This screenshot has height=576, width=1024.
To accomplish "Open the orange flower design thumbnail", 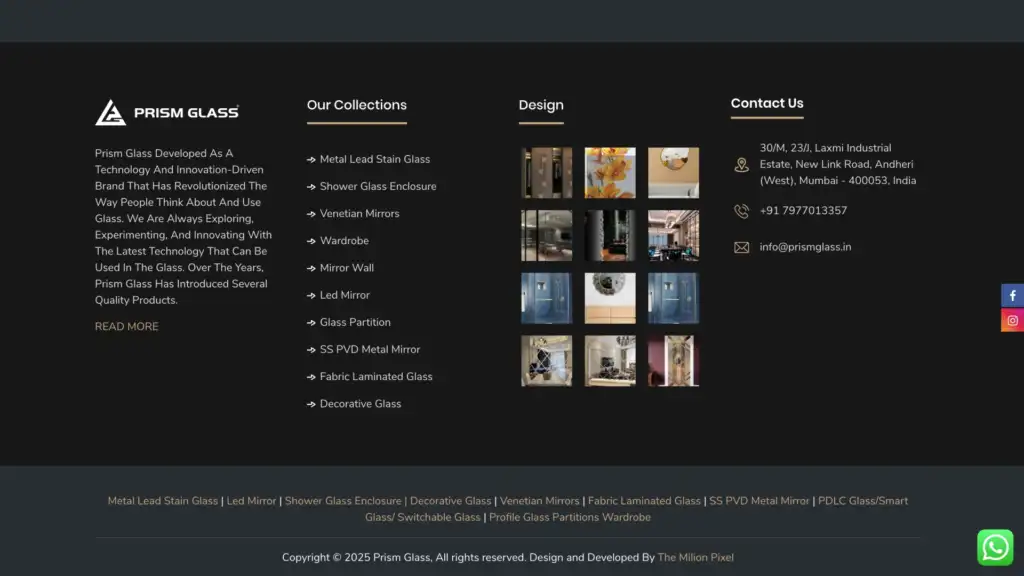I will point(610,173).
